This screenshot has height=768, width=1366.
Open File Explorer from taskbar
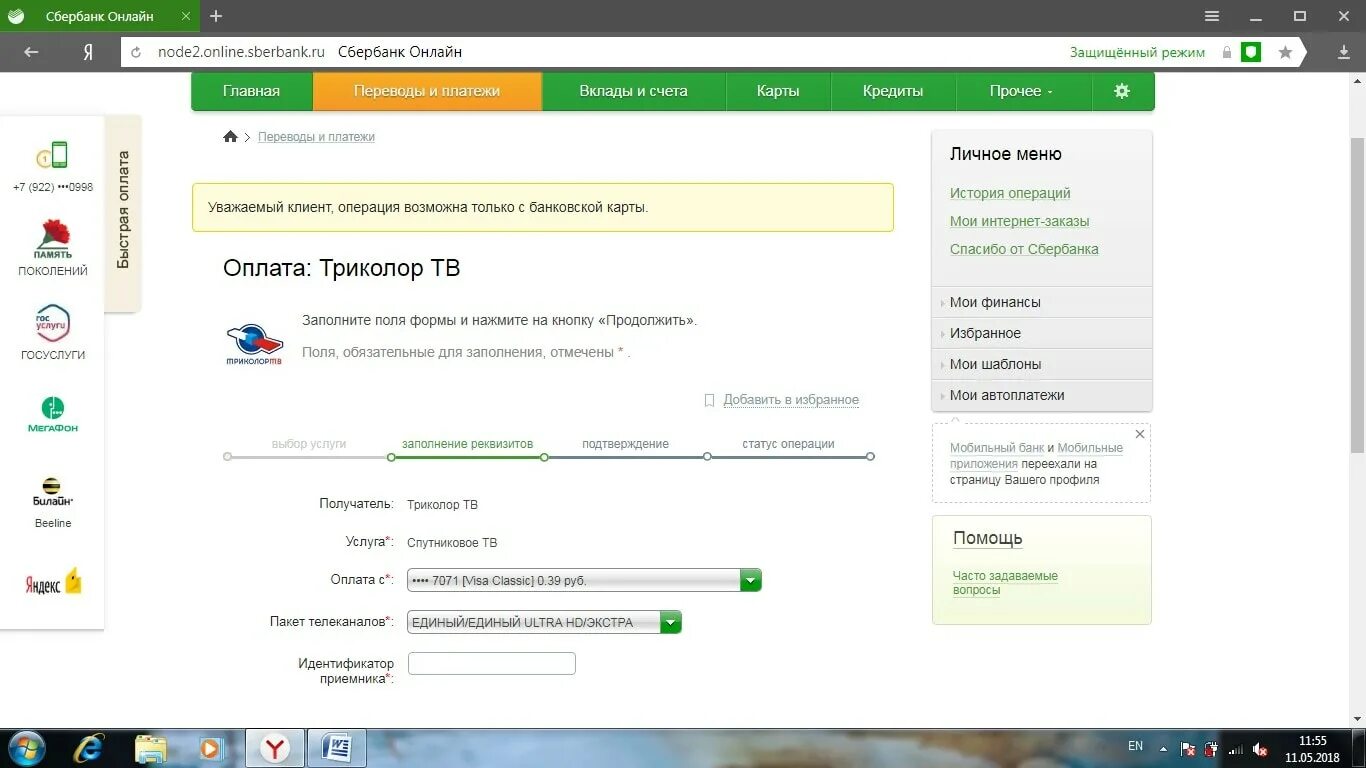coord(150,748)
